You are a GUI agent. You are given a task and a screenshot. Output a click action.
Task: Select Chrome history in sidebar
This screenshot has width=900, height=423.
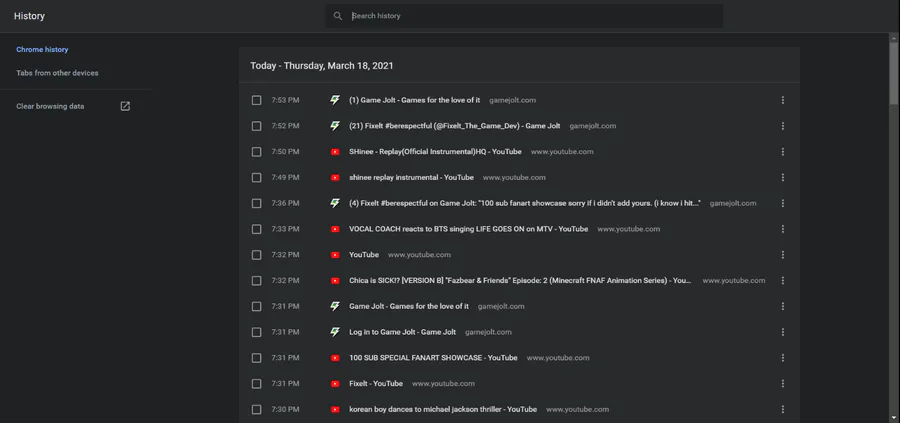click(x=42, y=49)
